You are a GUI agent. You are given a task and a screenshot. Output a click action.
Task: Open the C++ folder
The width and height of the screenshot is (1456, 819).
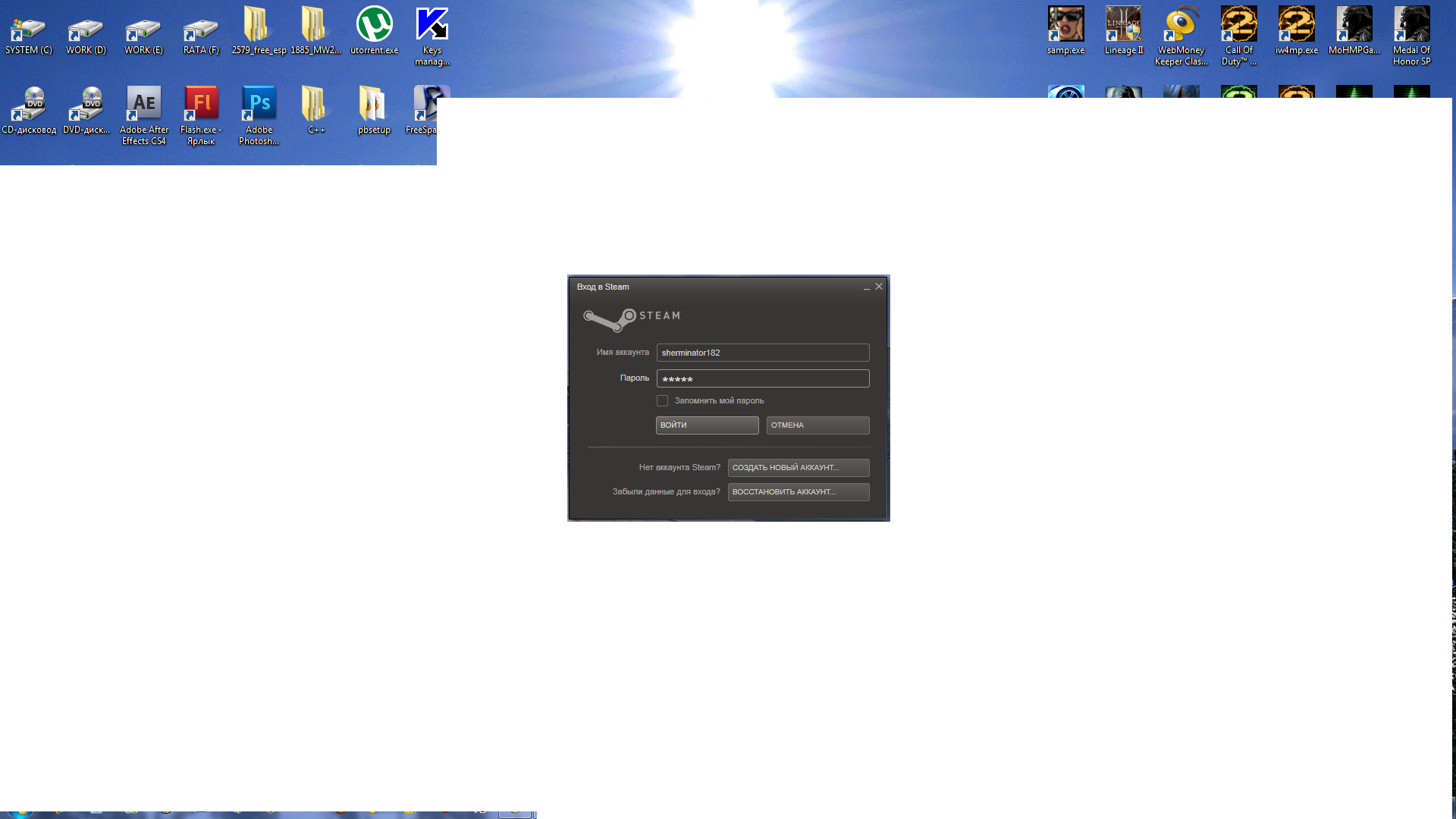coord(316,111)
